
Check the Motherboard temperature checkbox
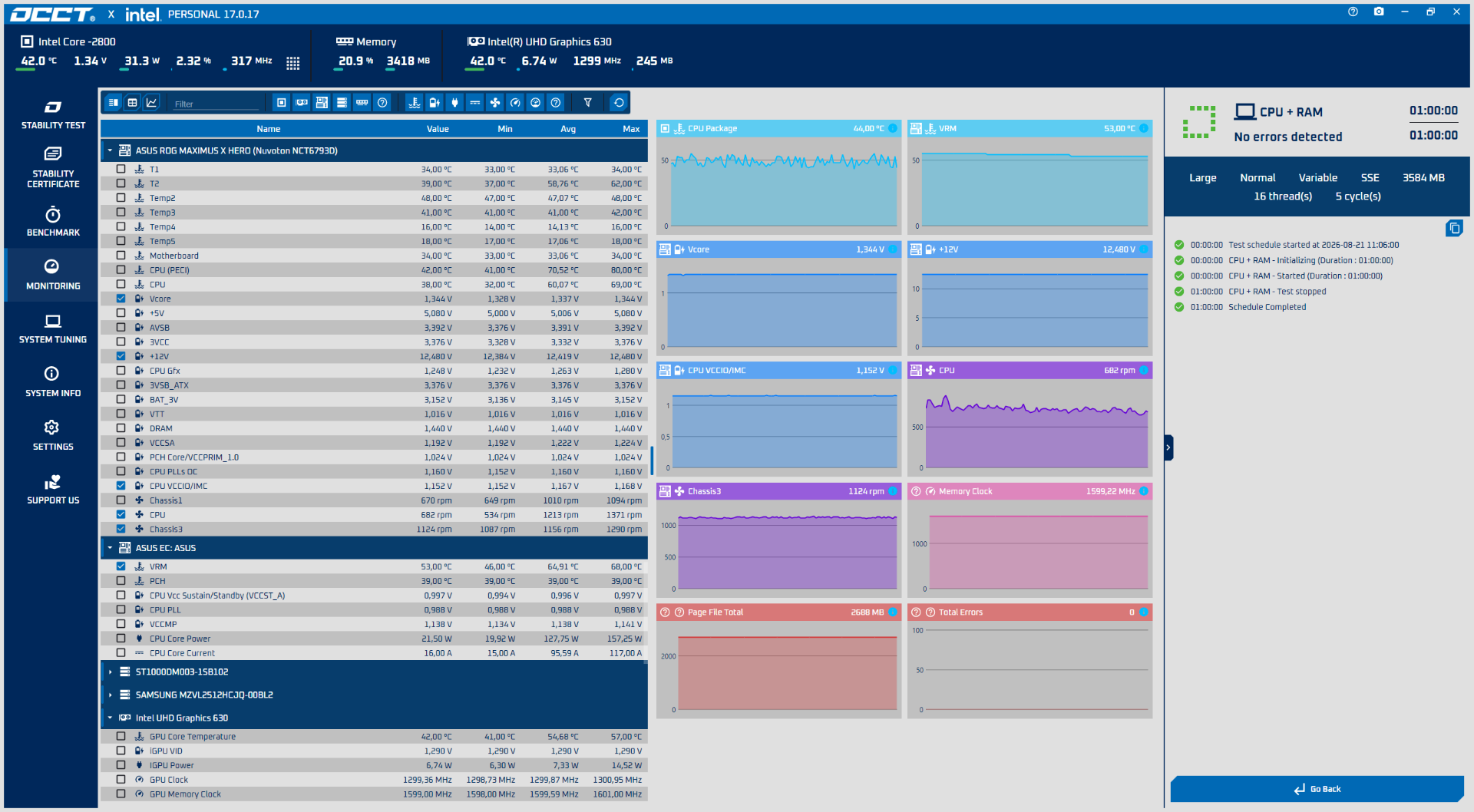pos(121,256)
